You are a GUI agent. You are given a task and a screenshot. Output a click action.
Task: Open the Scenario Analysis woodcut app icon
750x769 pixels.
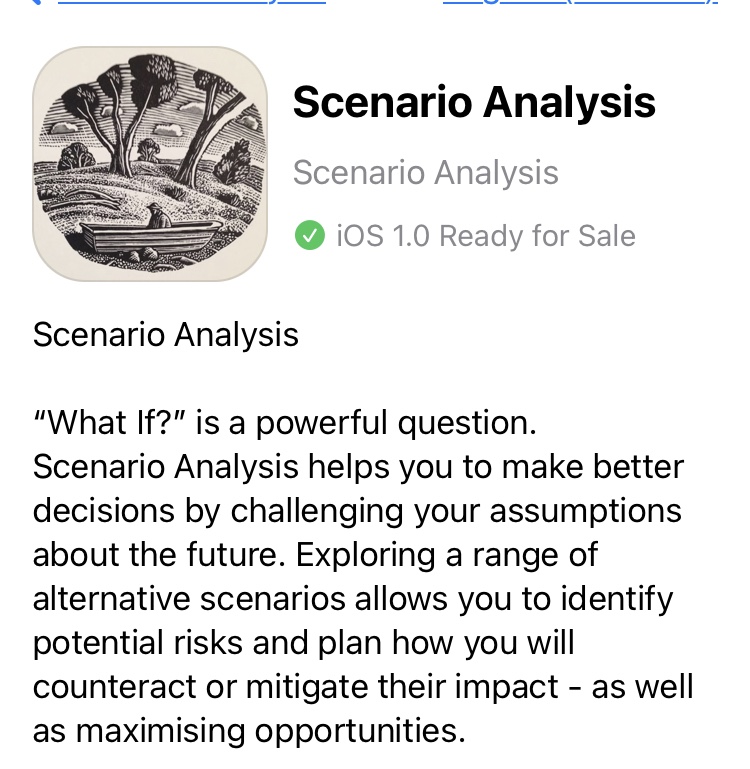pos(150,163)
